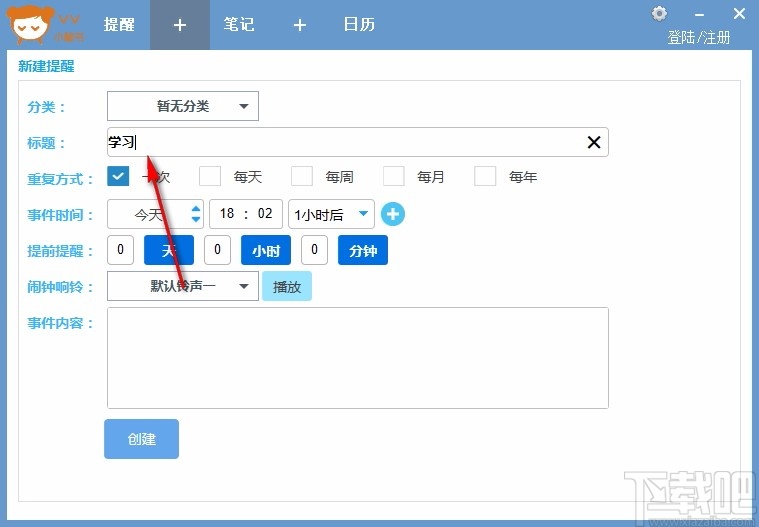Click the 新建提醒 heading text
Screen dimensions: 759x527
pos(46,66)
